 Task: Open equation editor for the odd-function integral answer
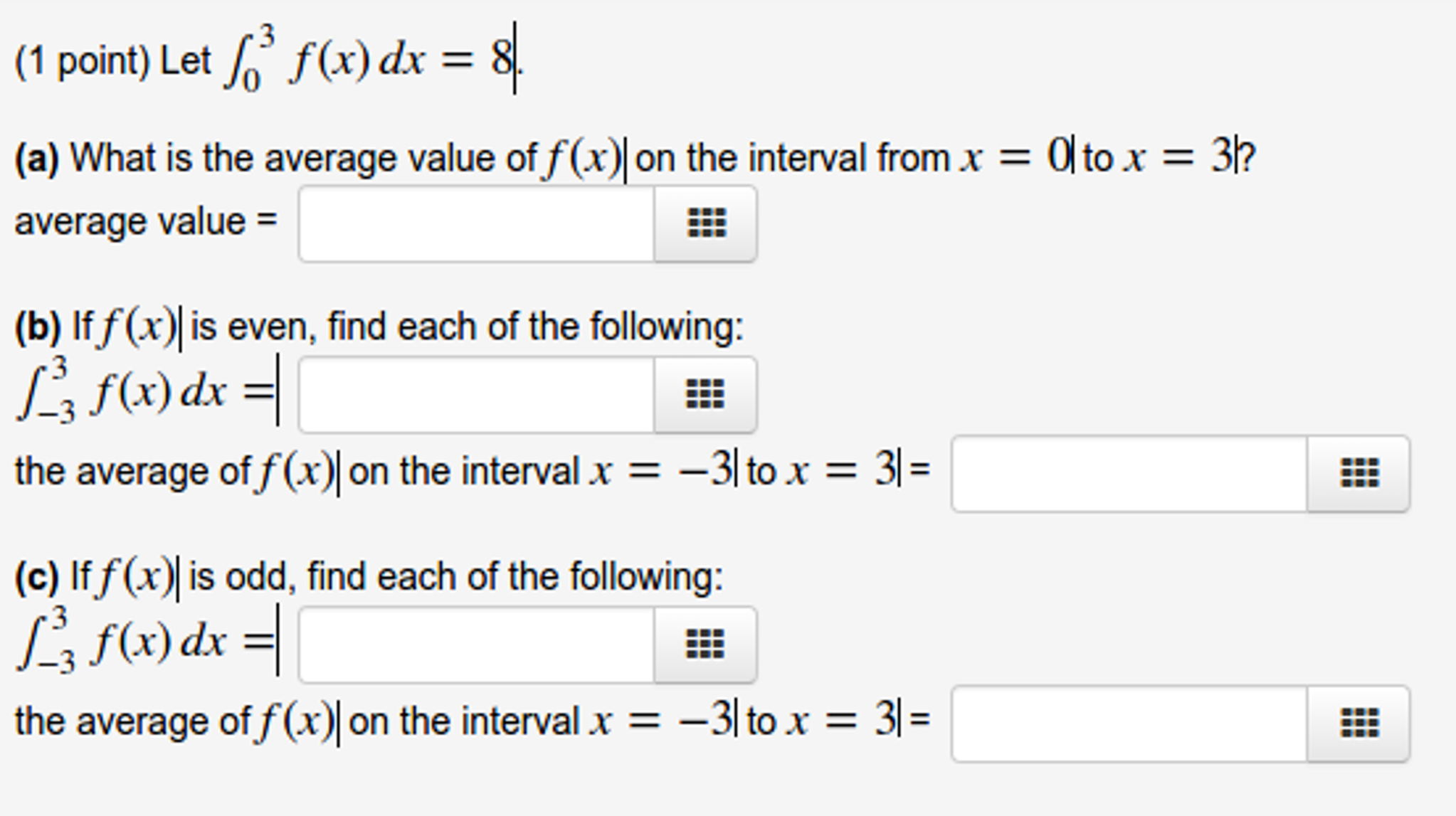point(706,645)
